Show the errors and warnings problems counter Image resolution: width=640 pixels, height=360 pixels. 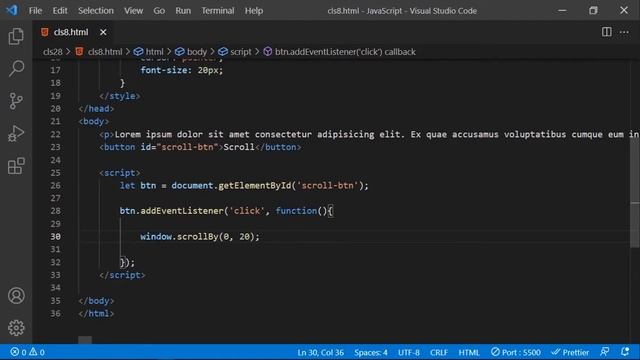click(27, 352)
